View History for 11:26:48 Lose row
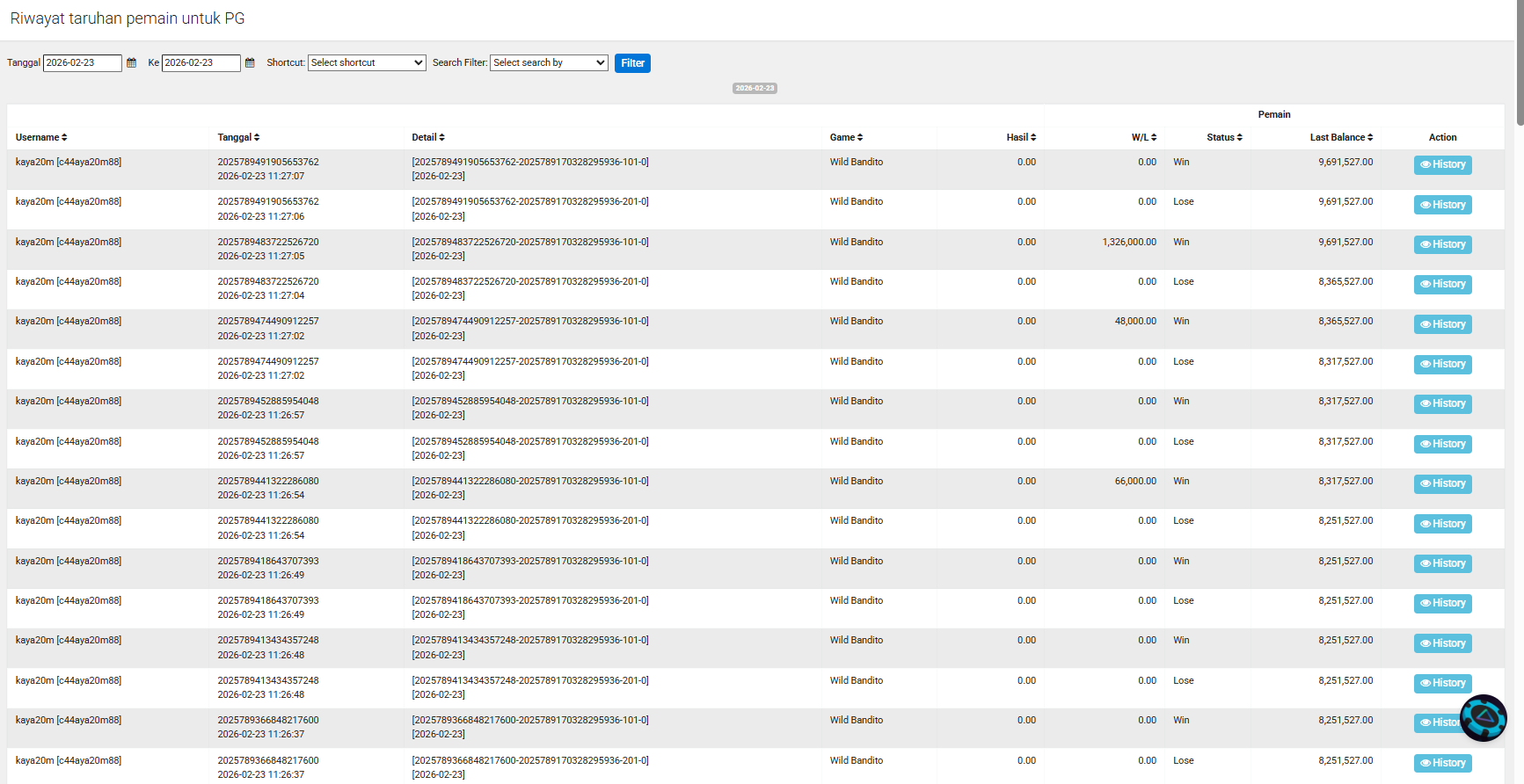 pos(1442,684)
